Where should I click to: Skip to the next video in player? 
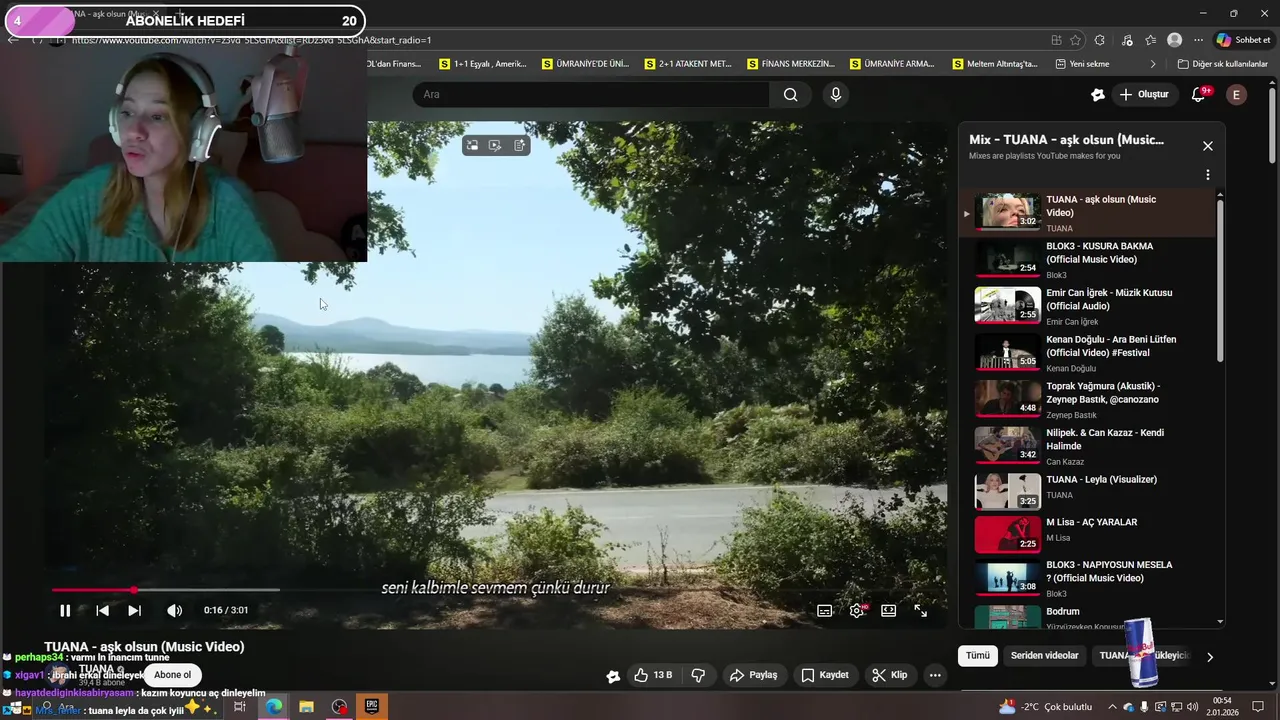point(134,610)
